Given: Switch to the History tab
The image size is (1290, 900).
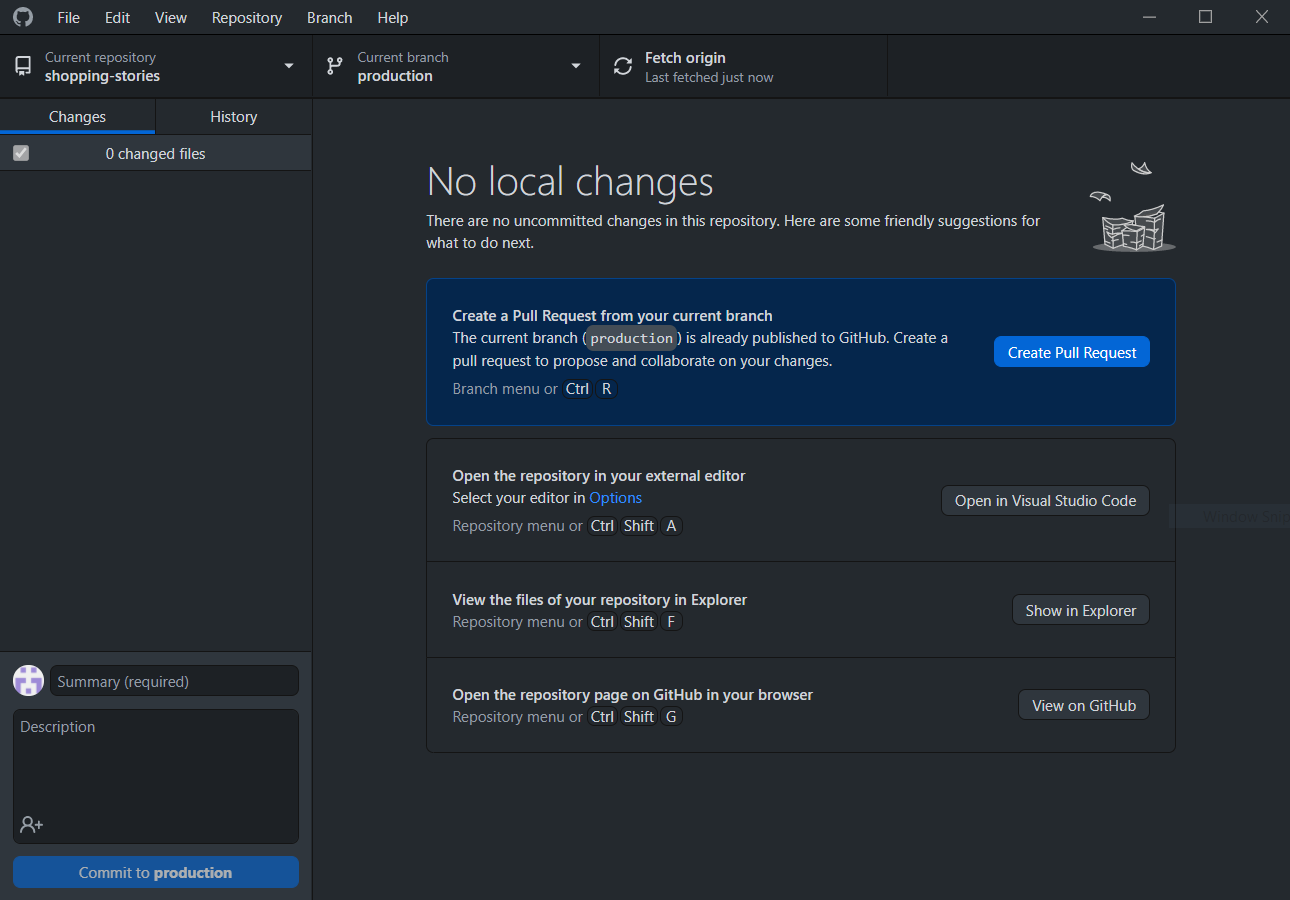Looking at the screenshot, I should (234, 117).
